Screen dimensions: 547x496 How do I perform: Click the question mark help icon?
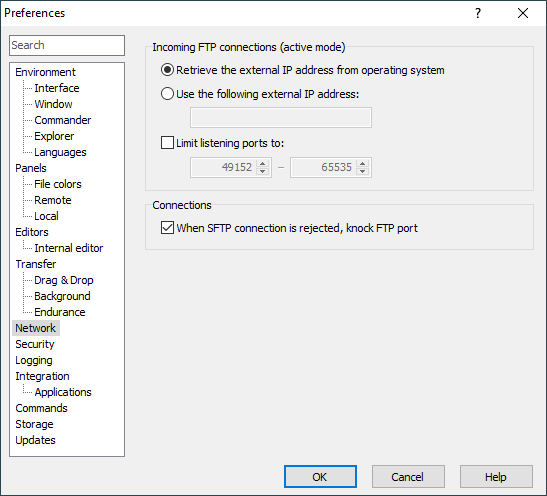pyautogui.click(x=478, y=13)
